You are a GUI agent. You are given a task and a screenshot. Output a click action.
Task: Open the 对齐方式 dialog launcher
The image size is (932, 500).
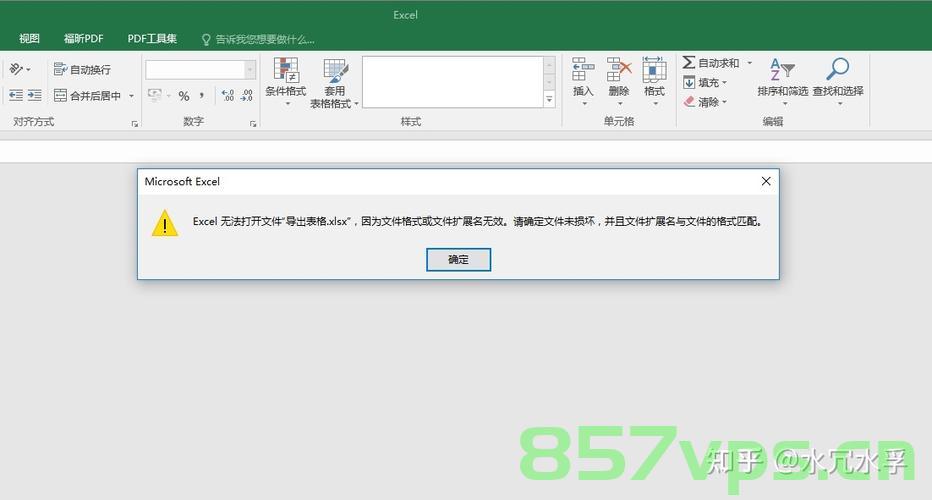[135, 124]
